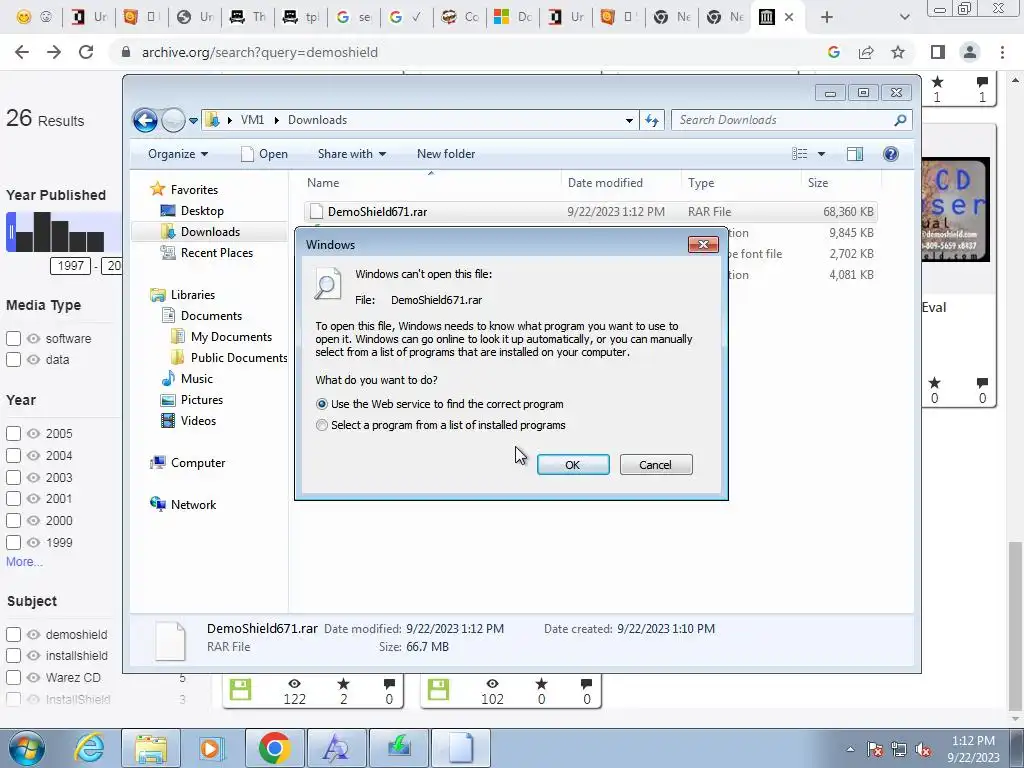Click the refresh button next to address bar in Explorer

tap(652, 120)
